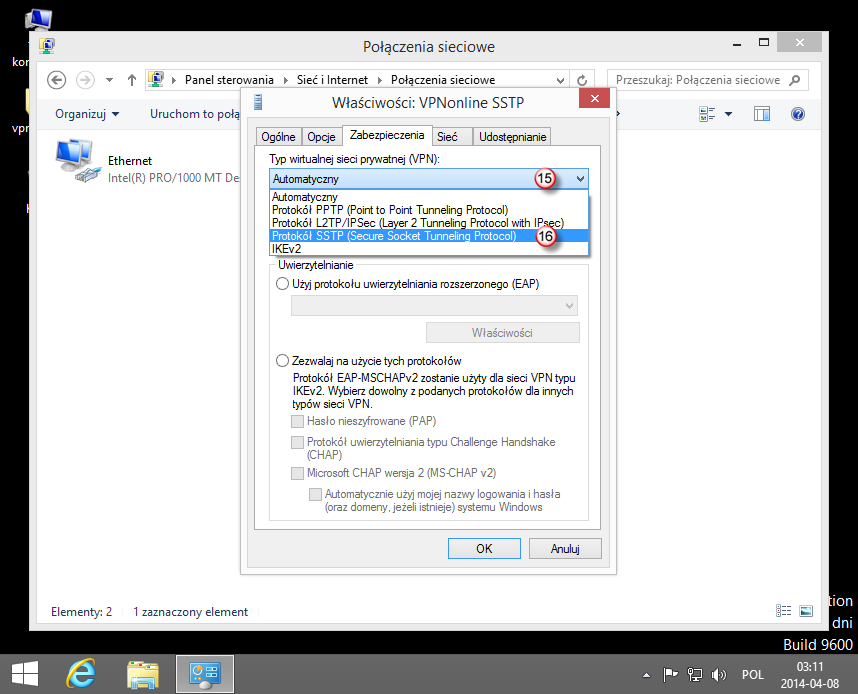Launch Internet Explorer from the taskbar
Viewport: 858px width, 694px height.
point(81,674)
